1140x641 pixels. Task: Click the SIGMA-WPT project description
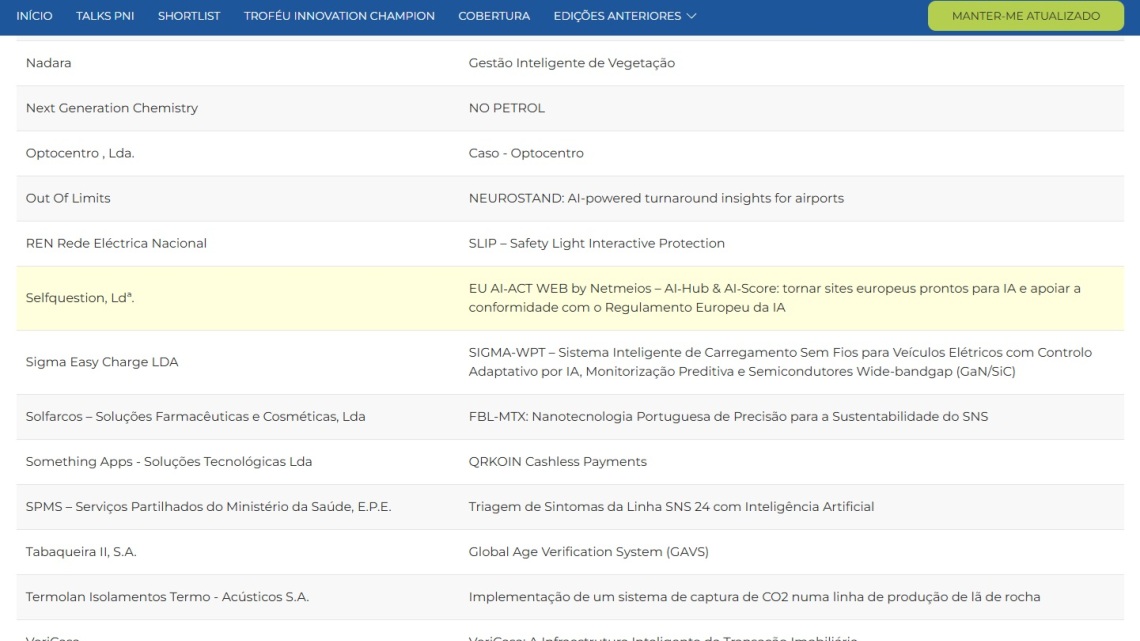point(780,362)
